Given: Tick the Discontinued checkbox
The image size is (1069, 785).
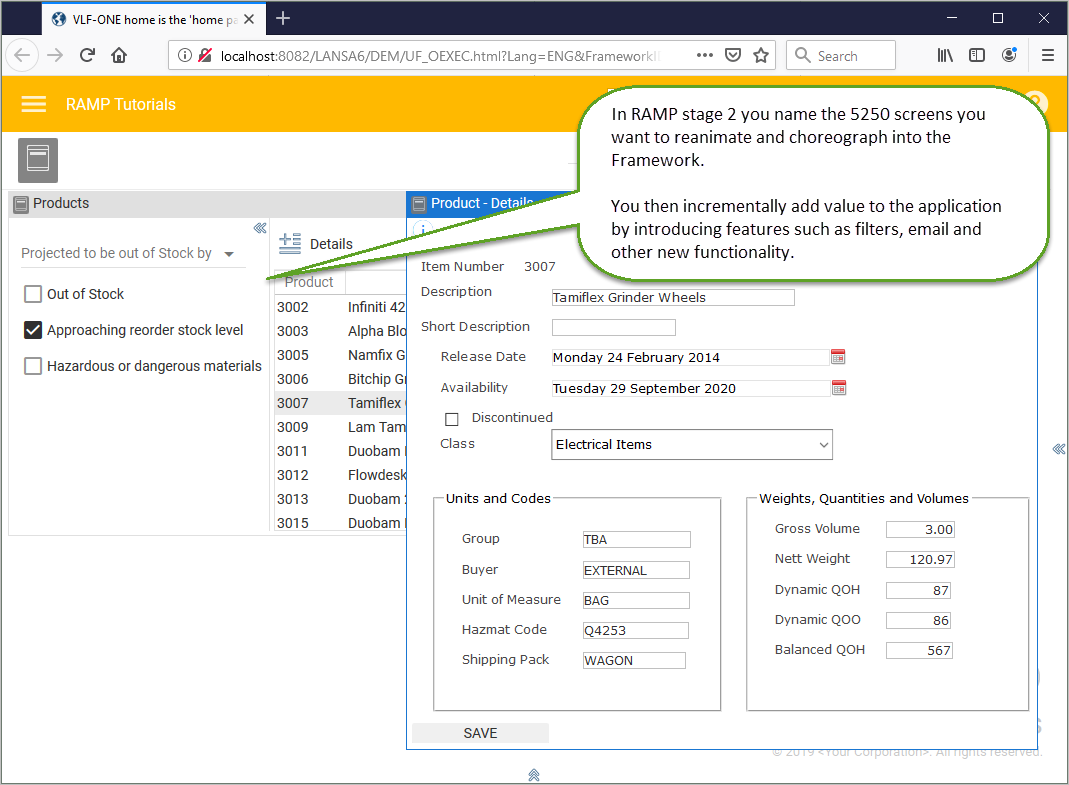Looking at the screenshot, I should (x=451, y=419).
